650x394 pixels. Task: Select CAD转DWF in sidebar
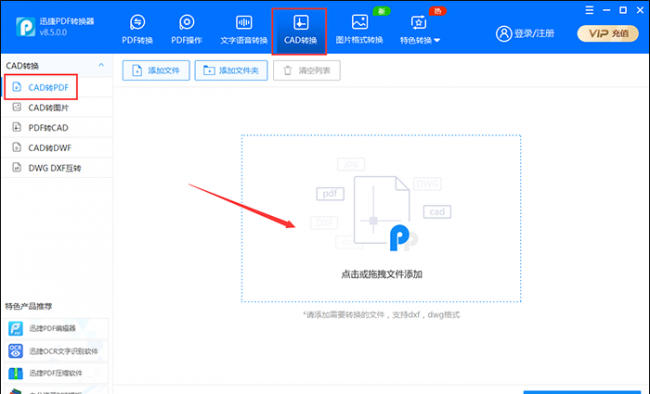click(57, 148)
